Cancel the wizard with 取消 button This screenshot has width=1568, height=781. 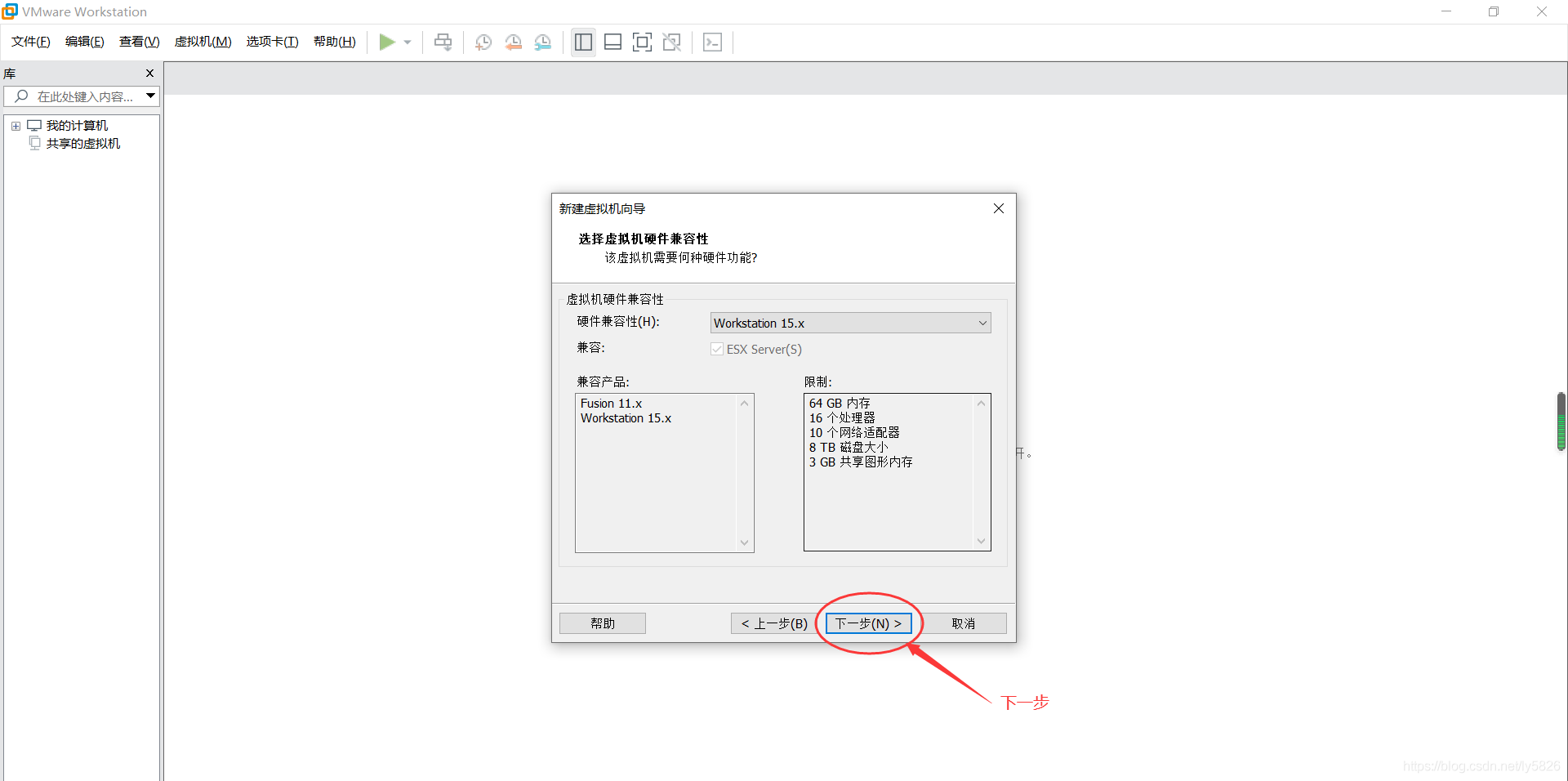pos(964,623)
